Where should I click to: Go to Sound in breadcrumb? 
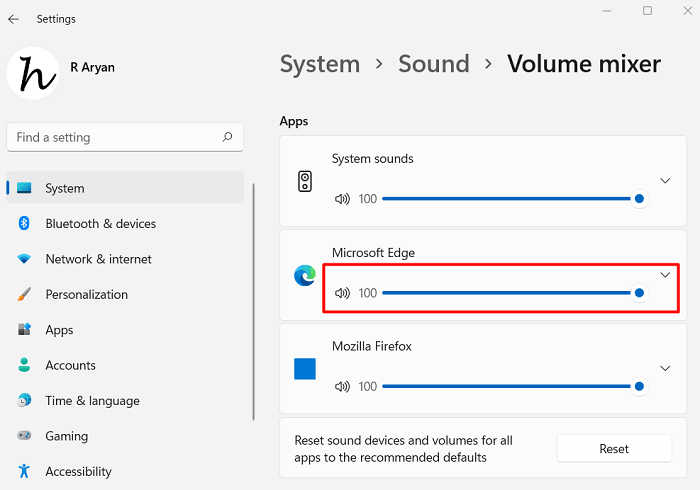click(x=433, y=64)
